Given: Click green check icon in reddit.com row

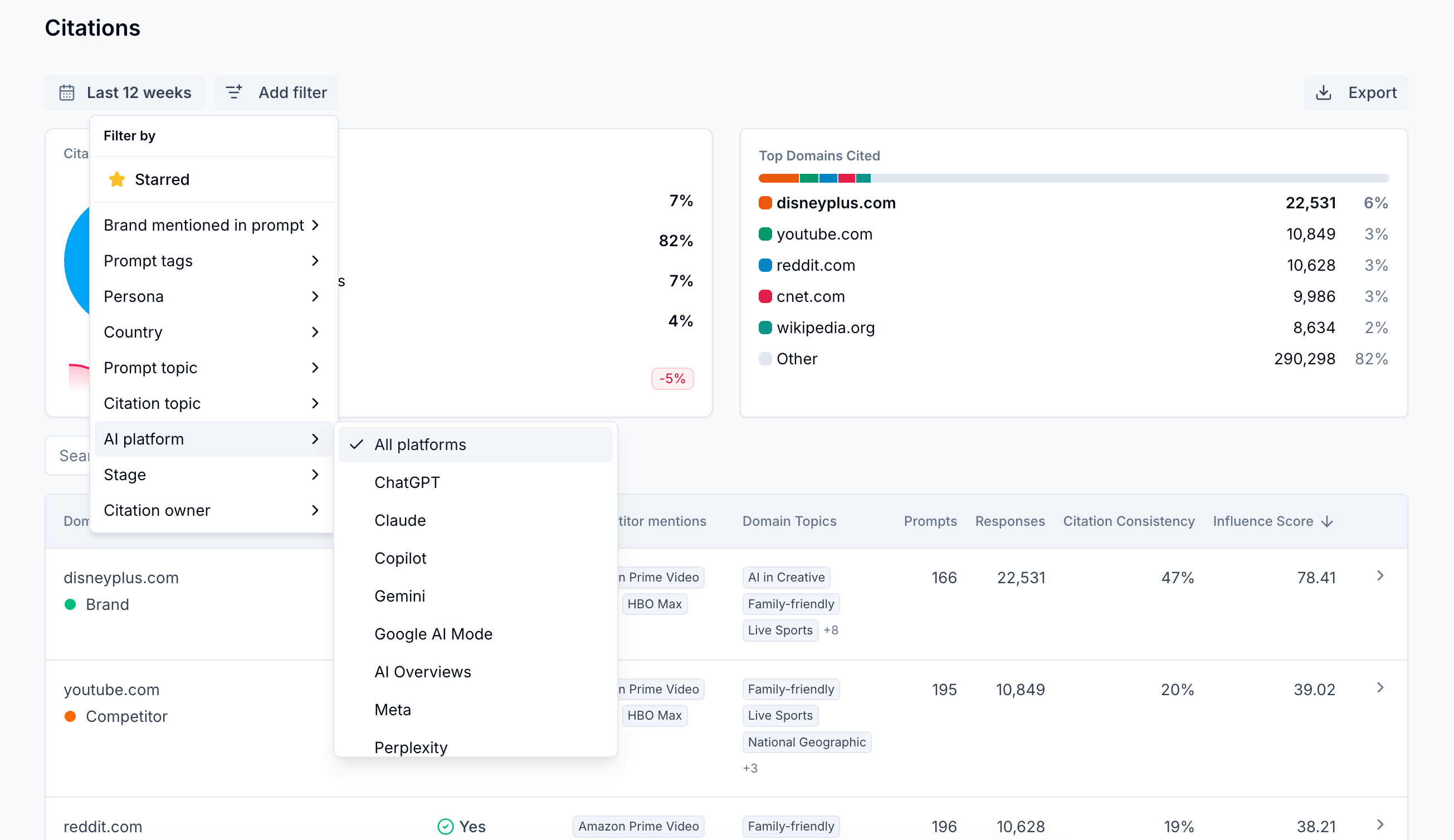Looking at the screenshot, I should [x=445, y=826].
